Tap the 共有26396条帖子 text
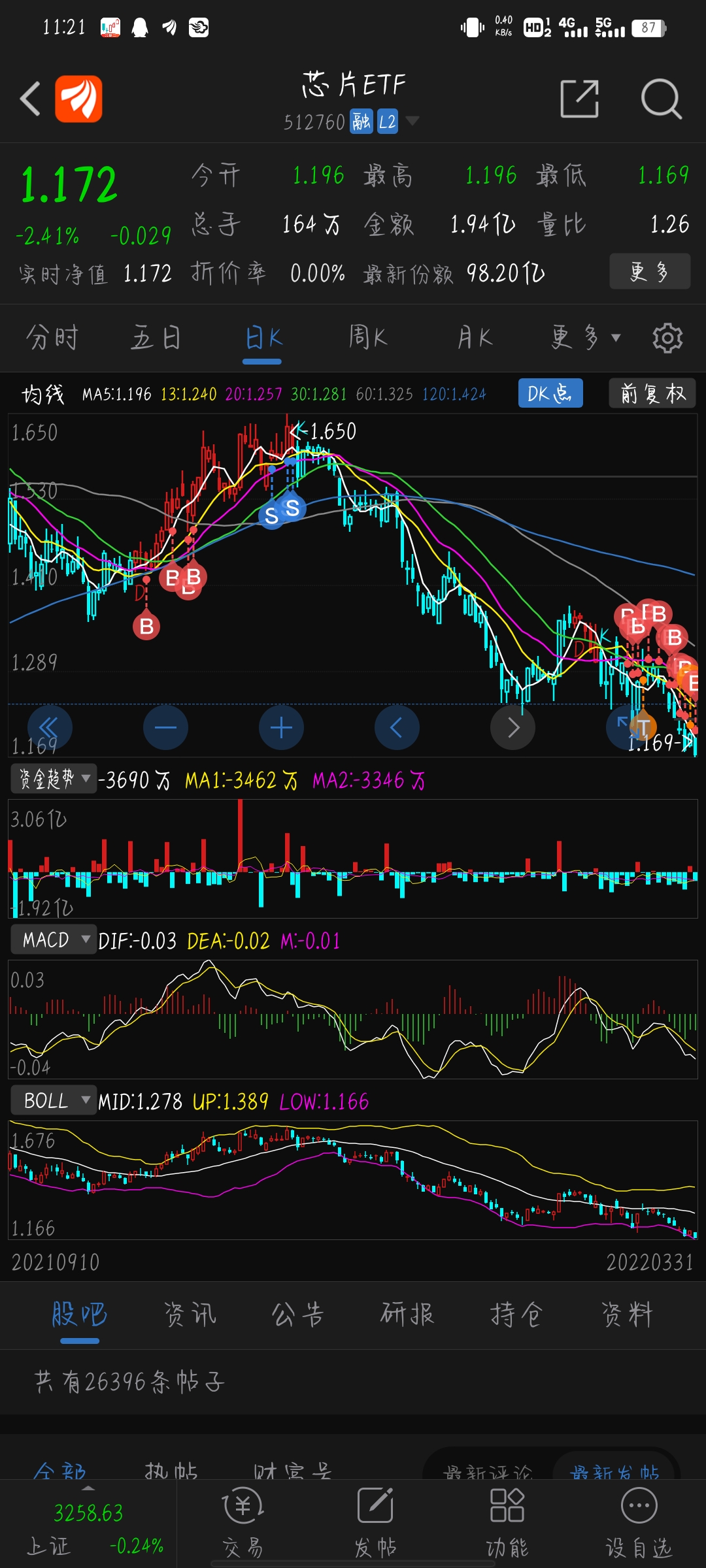The height and width of the screenshot is (1568, 706). (129, 1381)
